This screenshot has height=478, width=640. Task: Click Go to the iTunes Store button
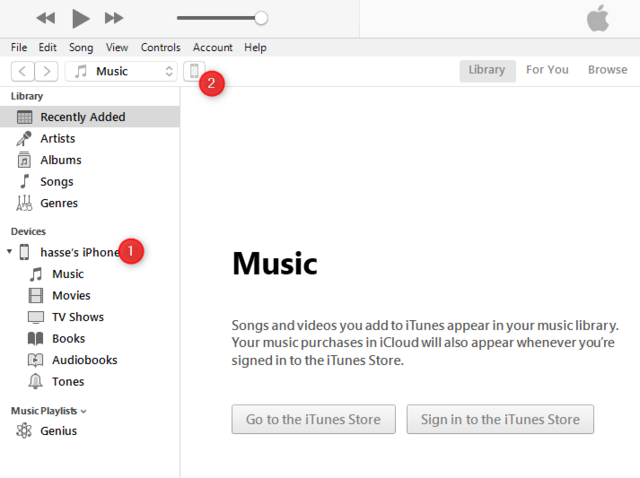click(313, 419)
